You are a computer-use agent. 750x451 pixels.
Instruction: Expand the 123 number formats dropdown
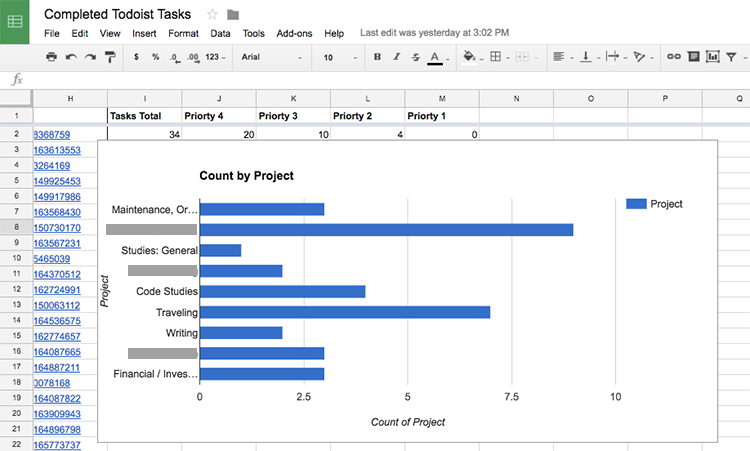215,57
